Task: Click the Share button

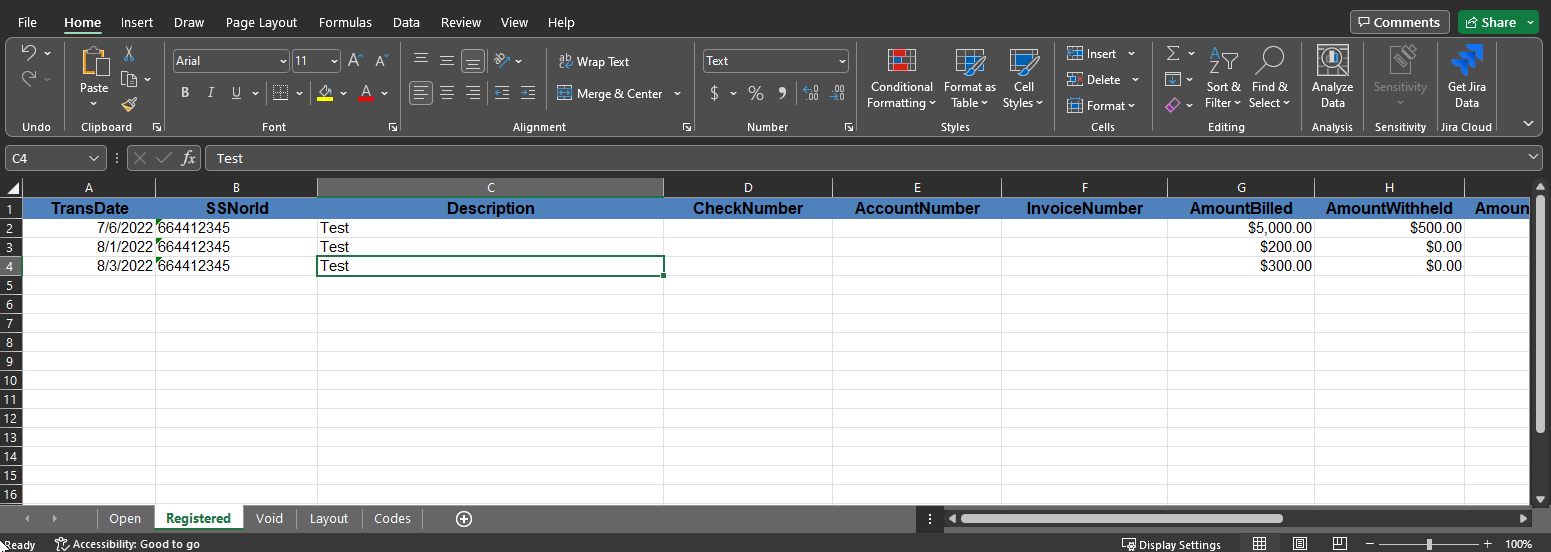Action: pyautogui.click(x=1491, y=22)
